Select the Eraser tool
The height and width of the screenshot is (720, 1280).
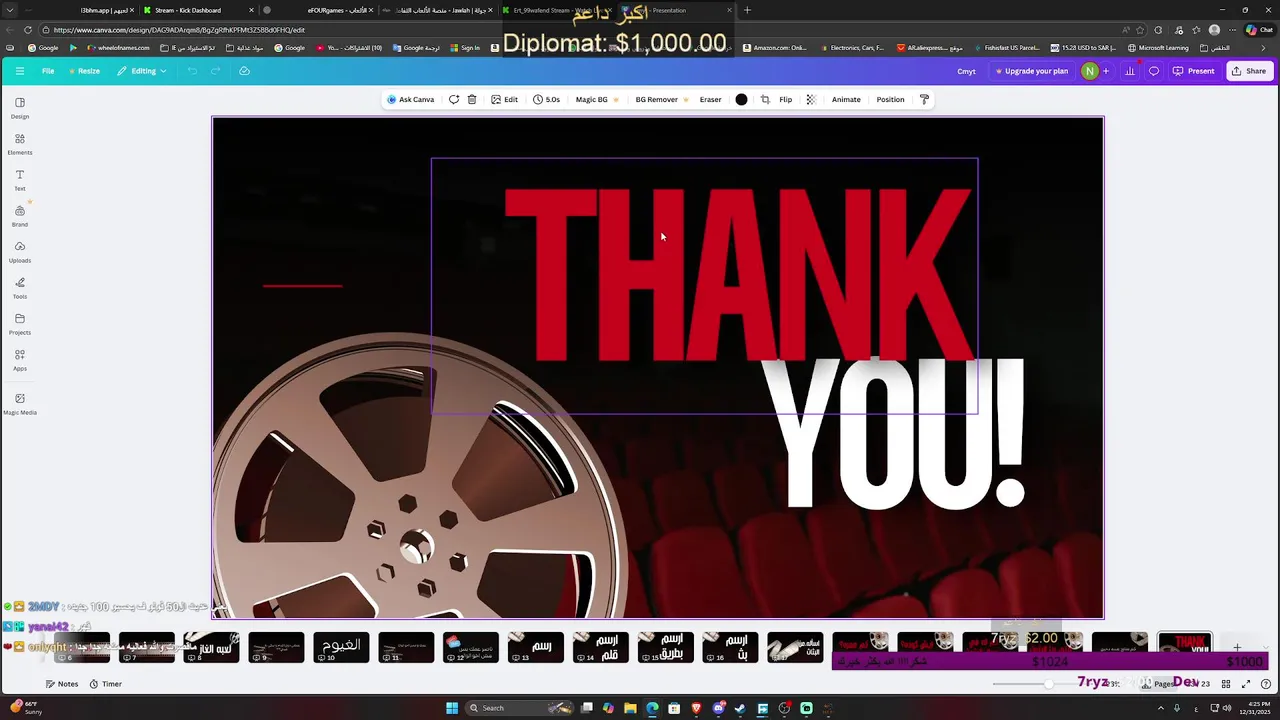click(710, 99)
